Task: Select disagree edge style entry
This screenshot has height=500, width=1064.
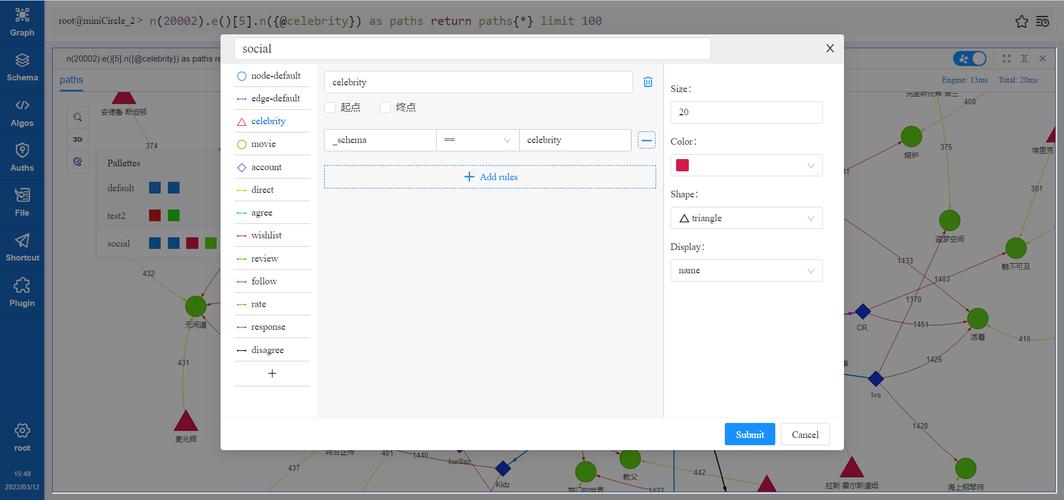Action: [272, 350]
